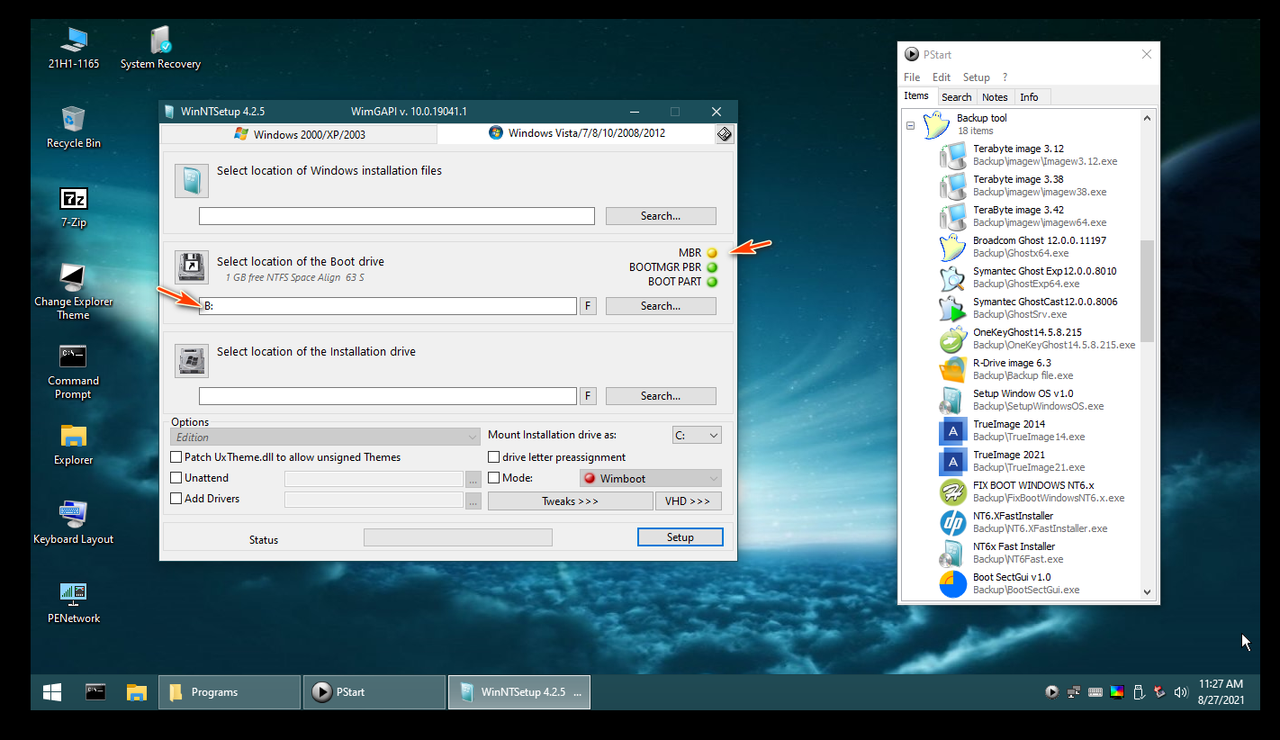
Task: Open Mount Installation drive letter dropdown
Action: [696, 435]
